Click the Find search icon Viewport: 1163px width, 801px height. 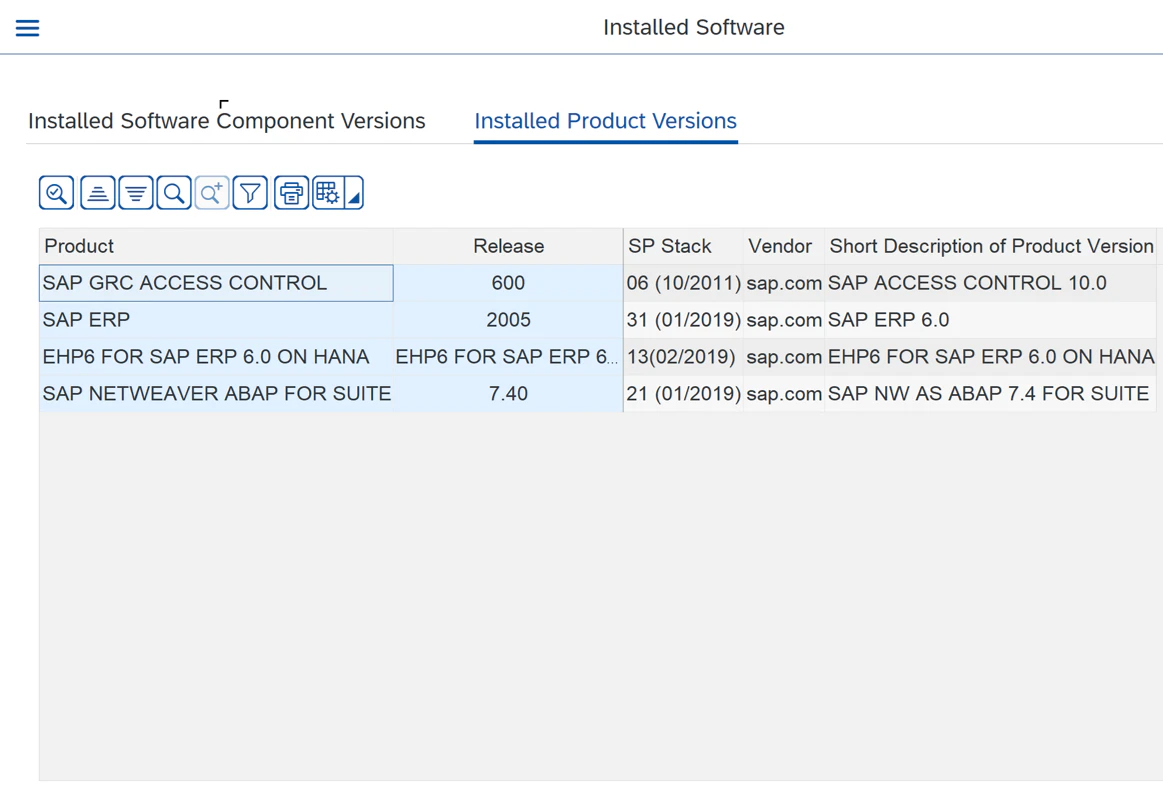pos(174,193)
